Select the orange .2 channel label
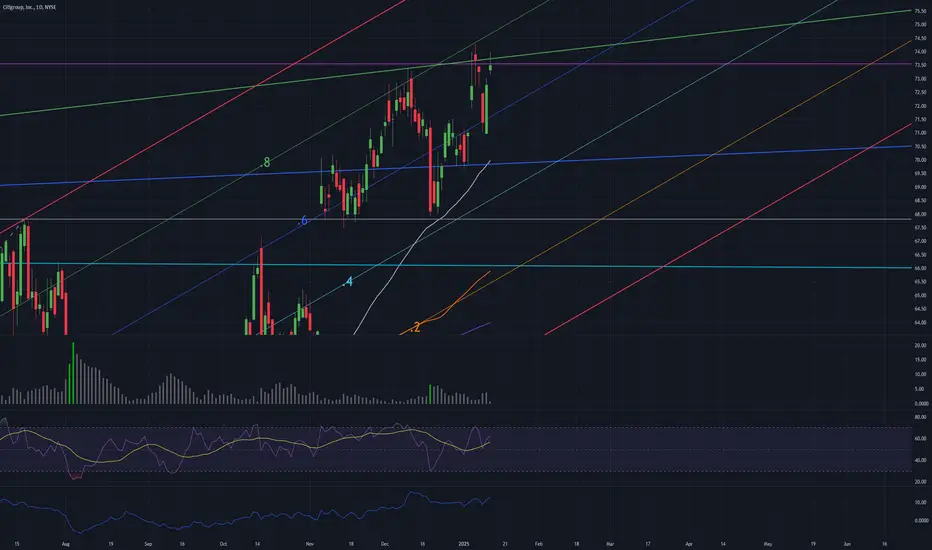 [415, 327]
